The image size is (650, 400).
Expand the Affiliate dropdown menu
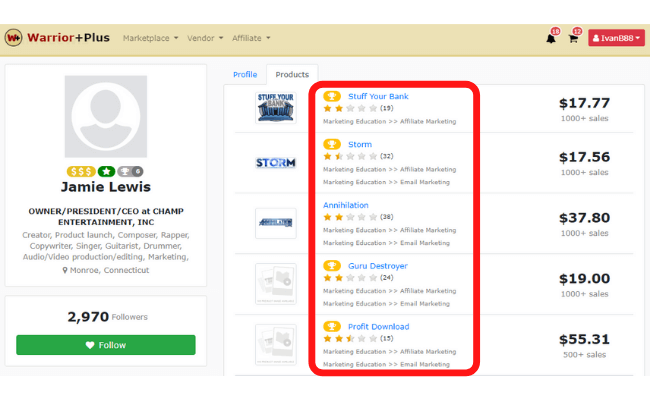point(251,38)
